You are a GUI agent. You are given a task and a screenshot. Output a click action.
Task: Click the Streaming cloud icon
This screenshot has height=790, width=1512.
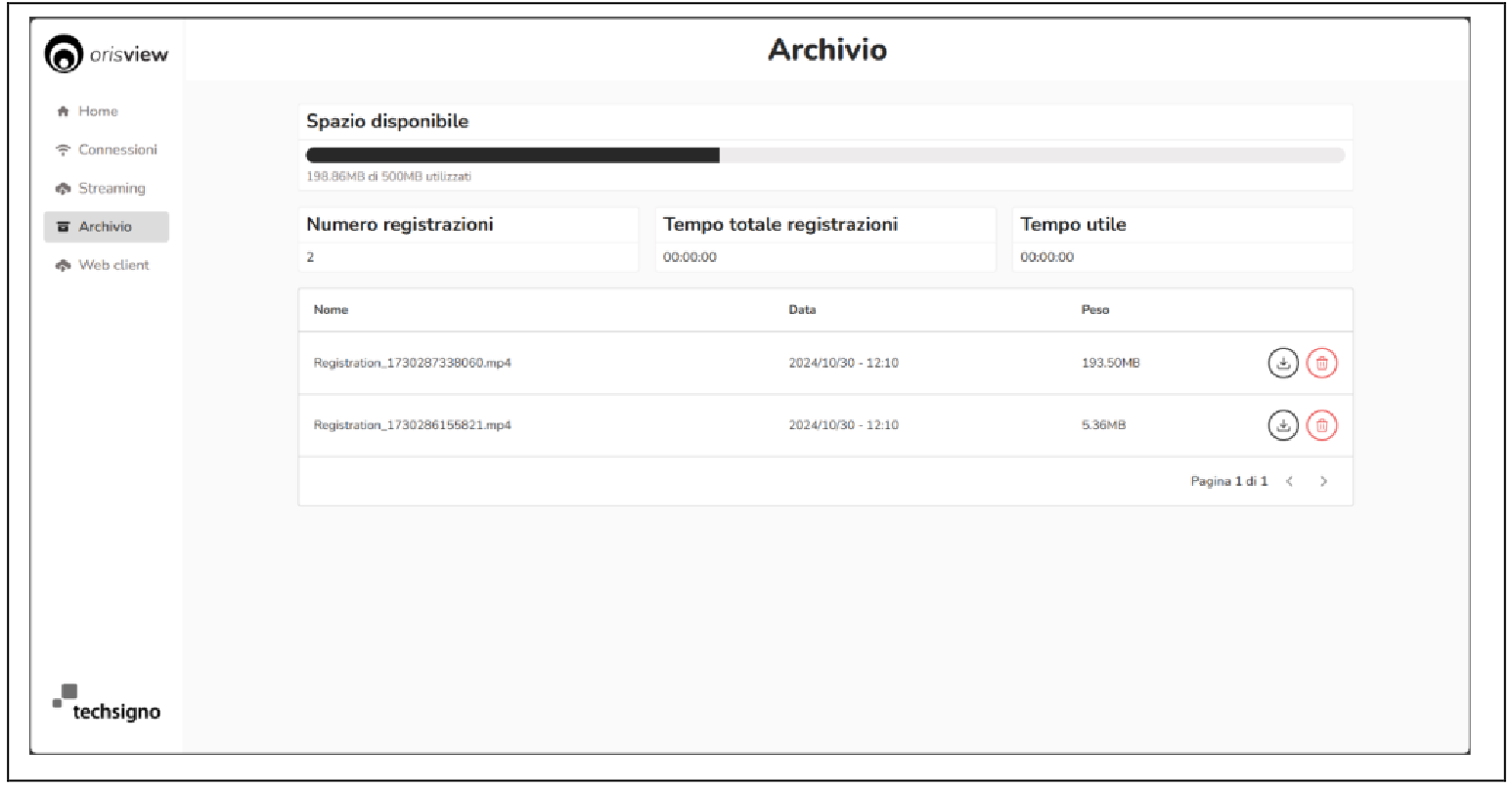pos(62,188)
